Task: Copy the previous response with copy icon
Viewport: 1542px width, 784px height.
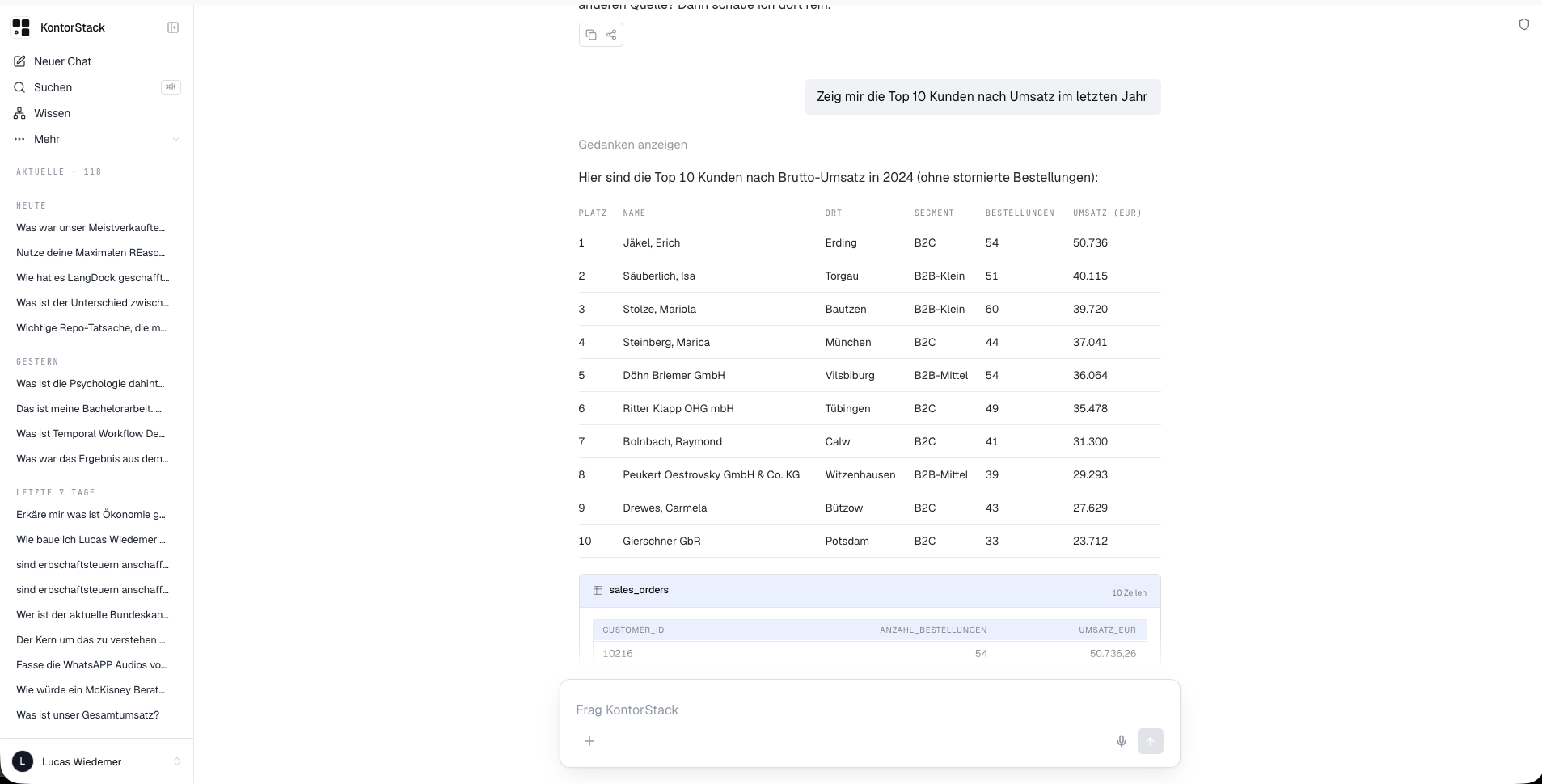Action: [591, 35]
